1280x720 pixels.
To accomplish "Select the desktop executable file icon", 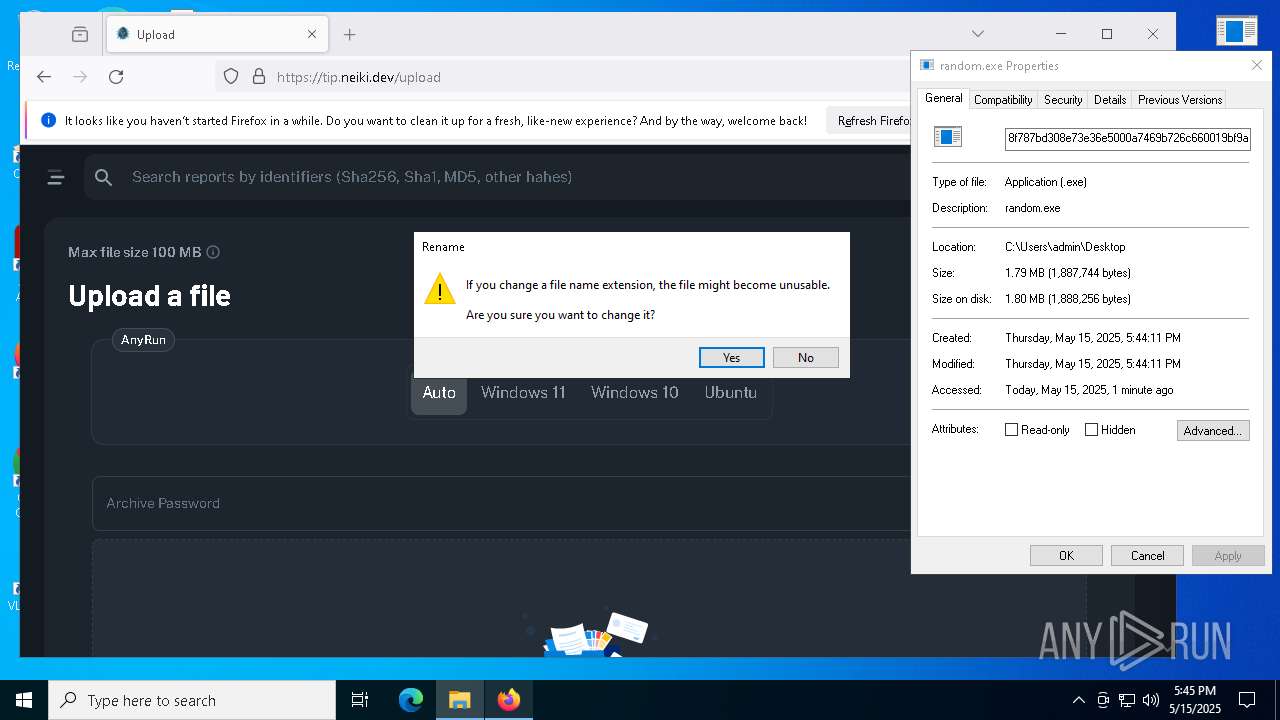I will 1236,30.
